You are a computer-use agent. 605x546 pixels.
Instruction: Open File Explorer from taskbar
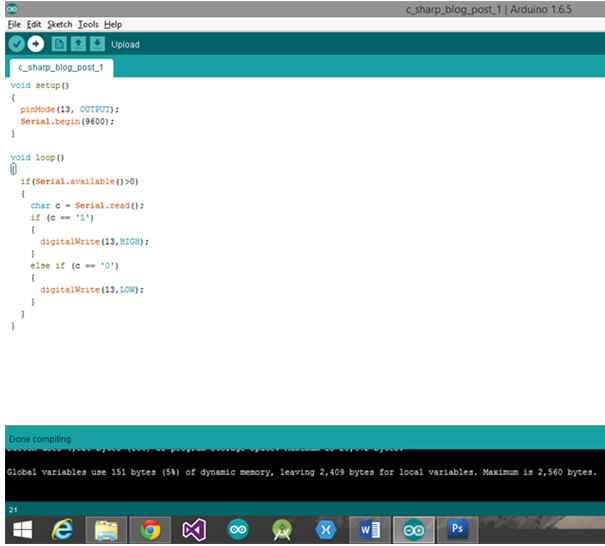tap(106, 530)
